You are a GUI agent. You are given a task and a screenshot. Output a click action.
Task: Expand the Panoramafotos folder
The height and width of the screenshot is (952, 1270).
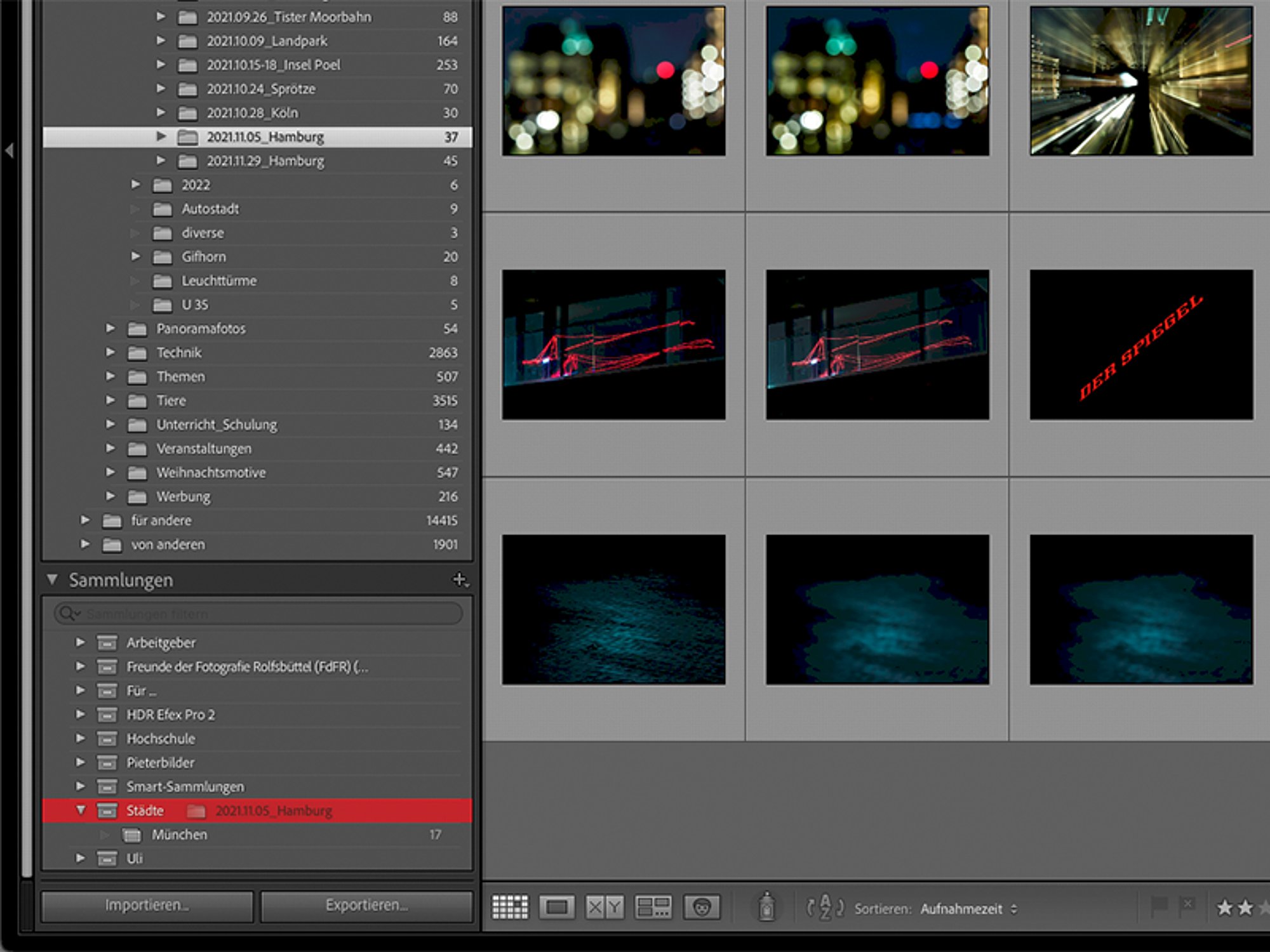pyautogui.click(x=110, y=328)
